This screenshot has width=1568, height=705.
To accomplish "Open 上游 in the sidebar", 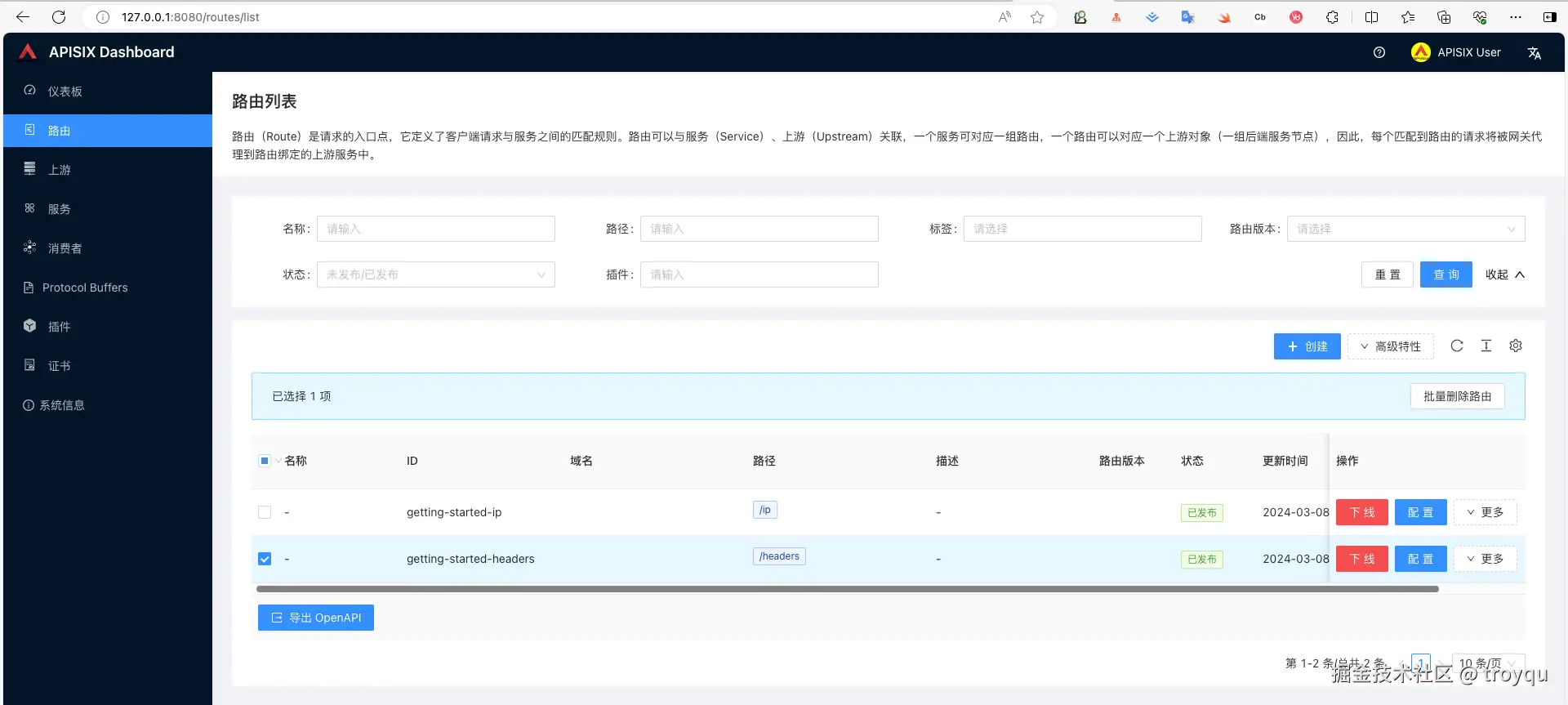I will pos(108,170).
